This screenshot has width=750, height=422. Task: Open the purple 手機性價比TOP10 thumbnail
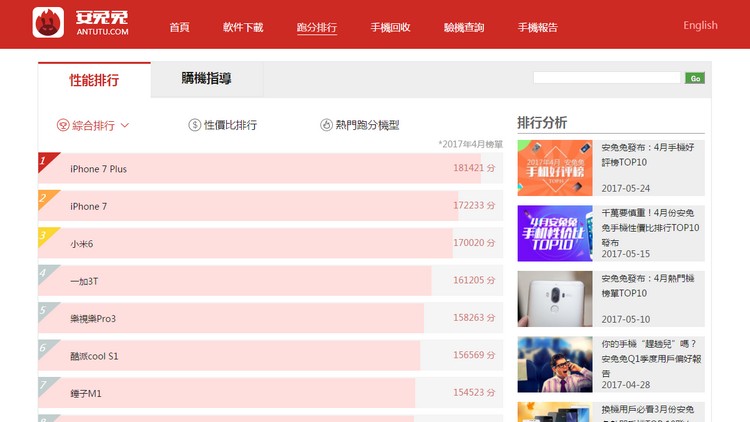tap(555, 233)
